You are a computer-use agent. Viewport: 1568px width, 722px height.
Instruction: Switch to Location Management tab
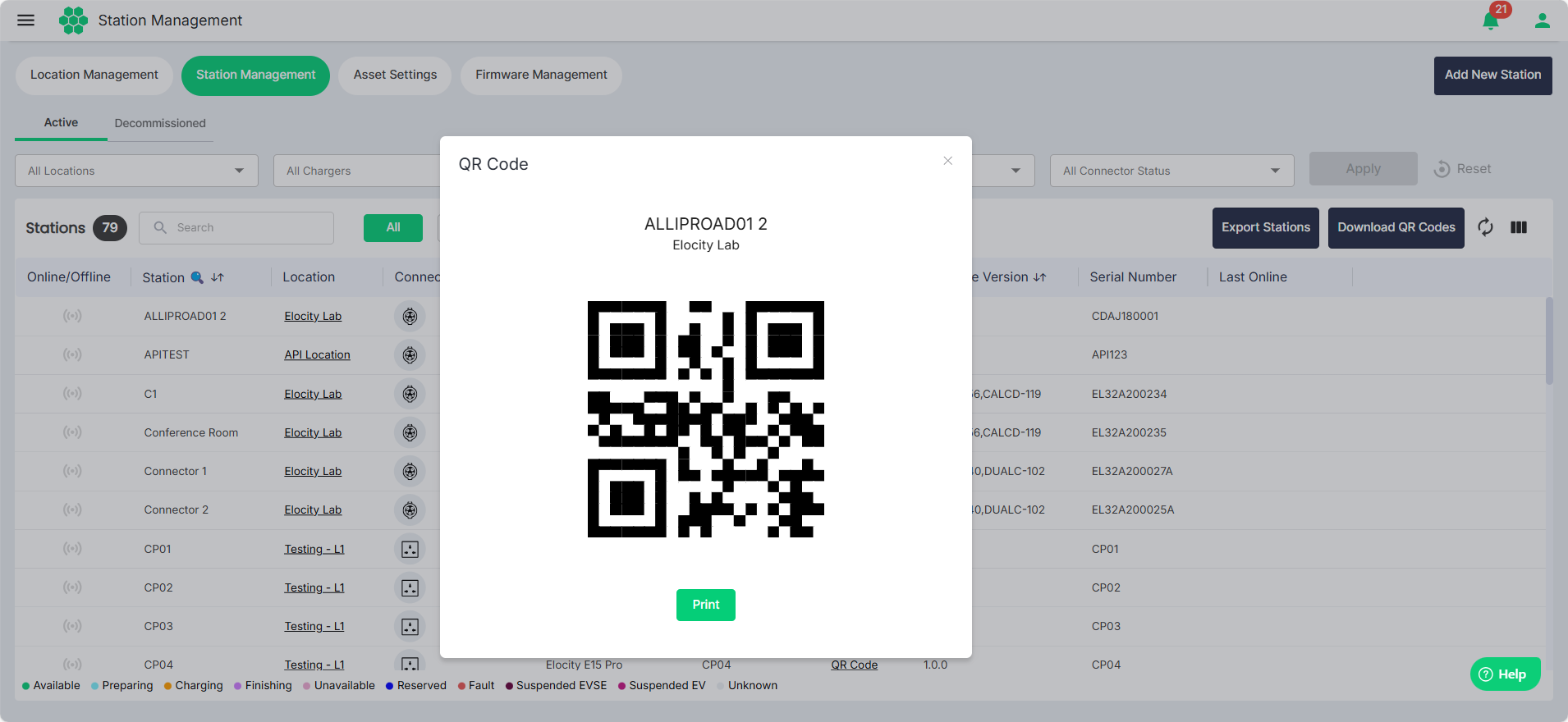pyautogui.click(x=94, y=75)
